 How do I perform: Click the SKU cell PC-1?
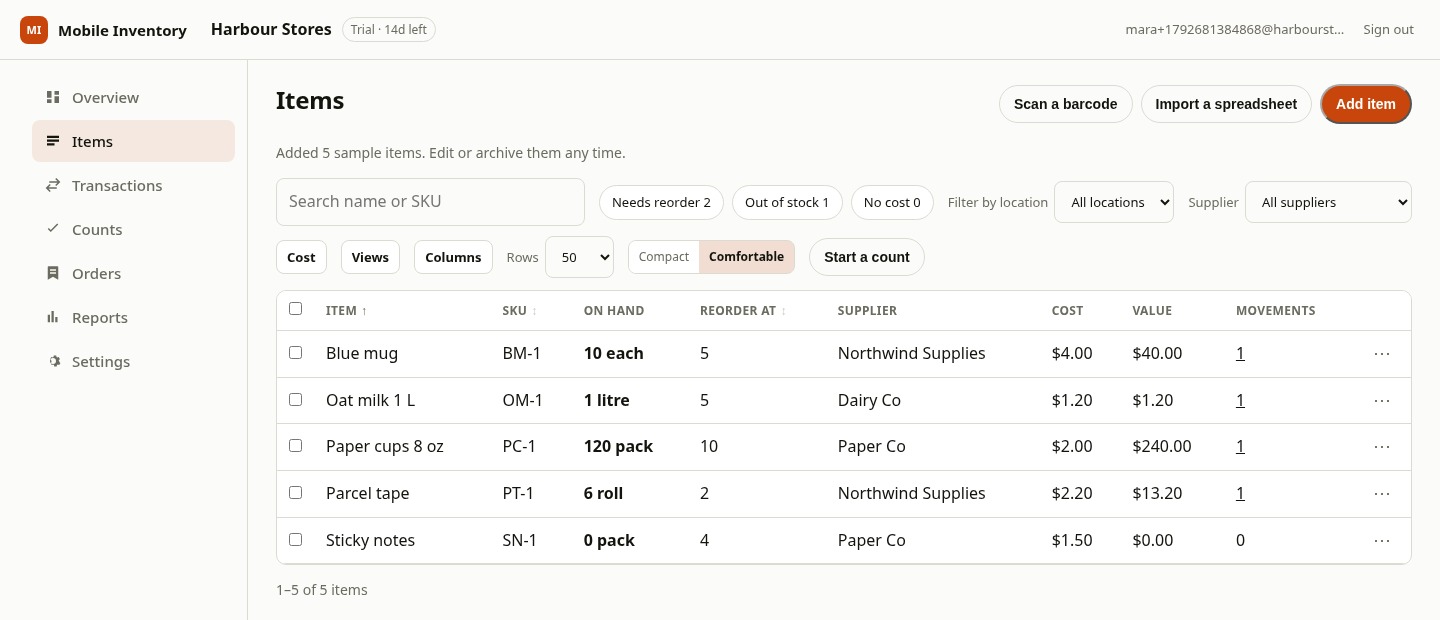tap(519, 447)
